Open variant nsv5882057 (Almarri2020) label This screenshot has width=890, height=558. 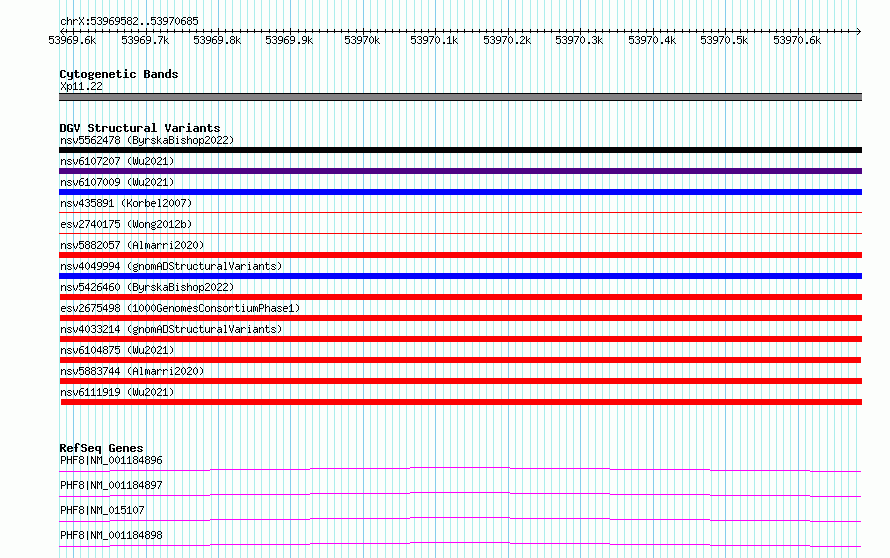132,245
